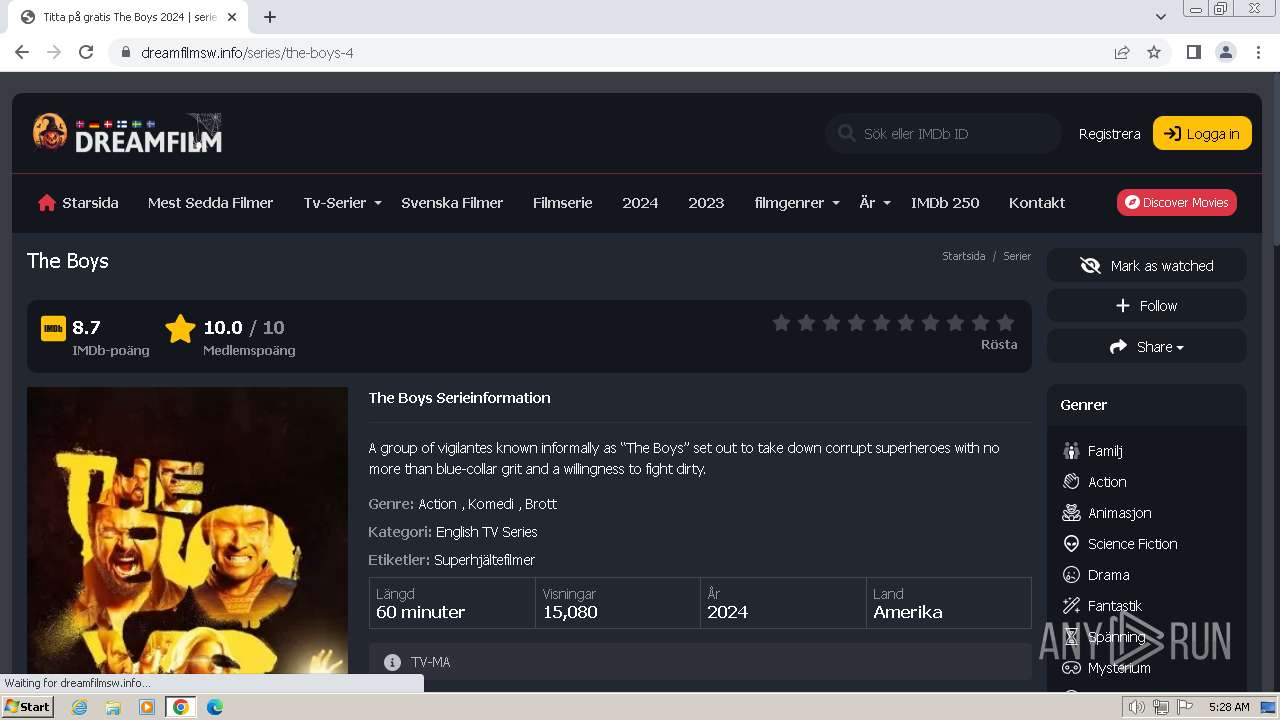Image resolution: width=1280 pixels, height=720 pixels.
Task: Focus the Sök eller IMDb ID field
Action: click(x=944, y=133)
